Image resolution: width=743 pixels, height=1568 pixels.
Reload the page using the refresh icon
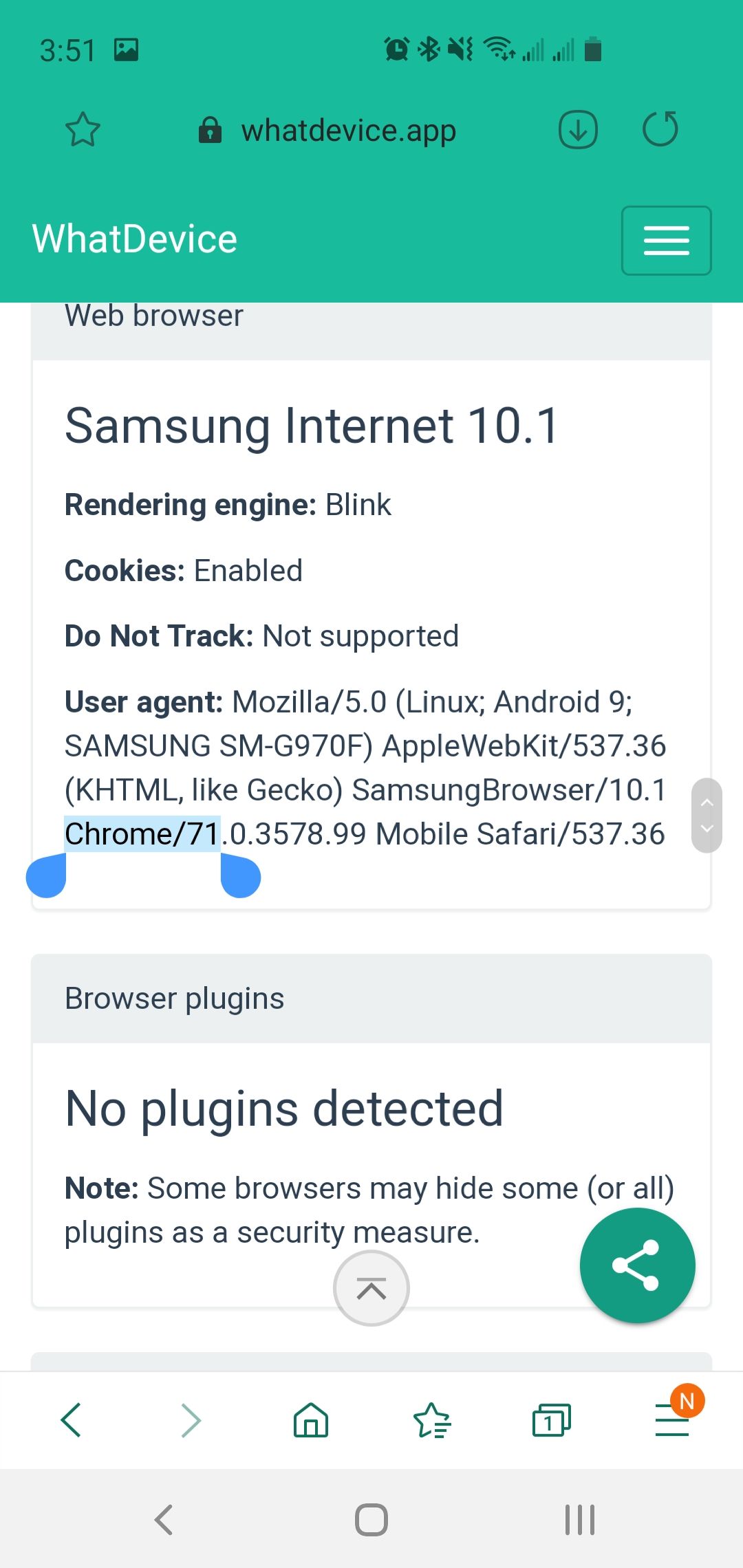tap(660, 130)
